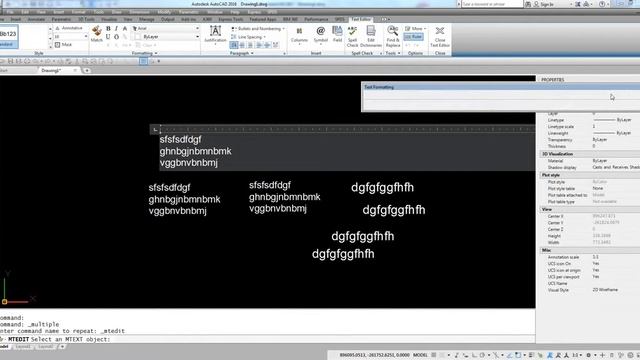Open Find & Replace
Viewport: 640px width, 360px height.
pos(393,37)
